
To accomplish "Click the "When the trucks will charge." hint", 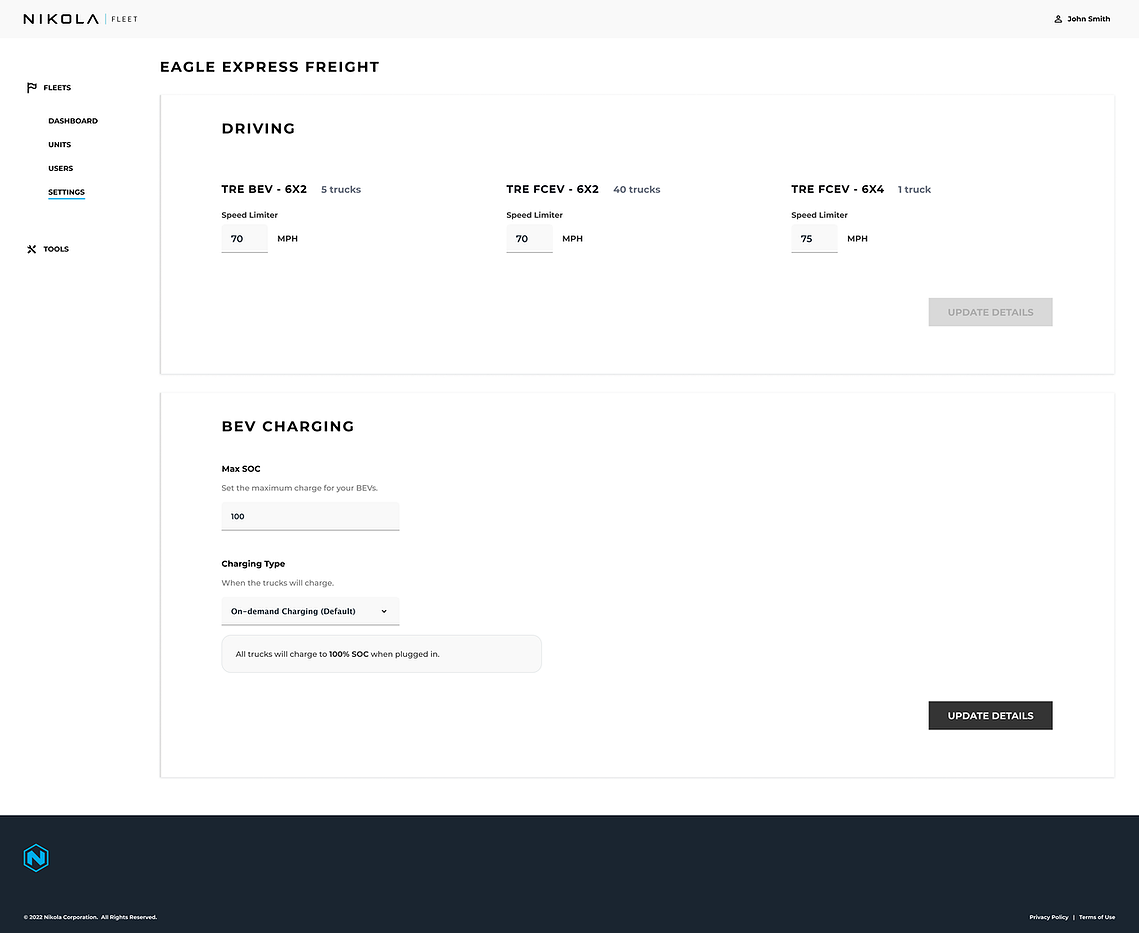I will [x=277, y=583].
